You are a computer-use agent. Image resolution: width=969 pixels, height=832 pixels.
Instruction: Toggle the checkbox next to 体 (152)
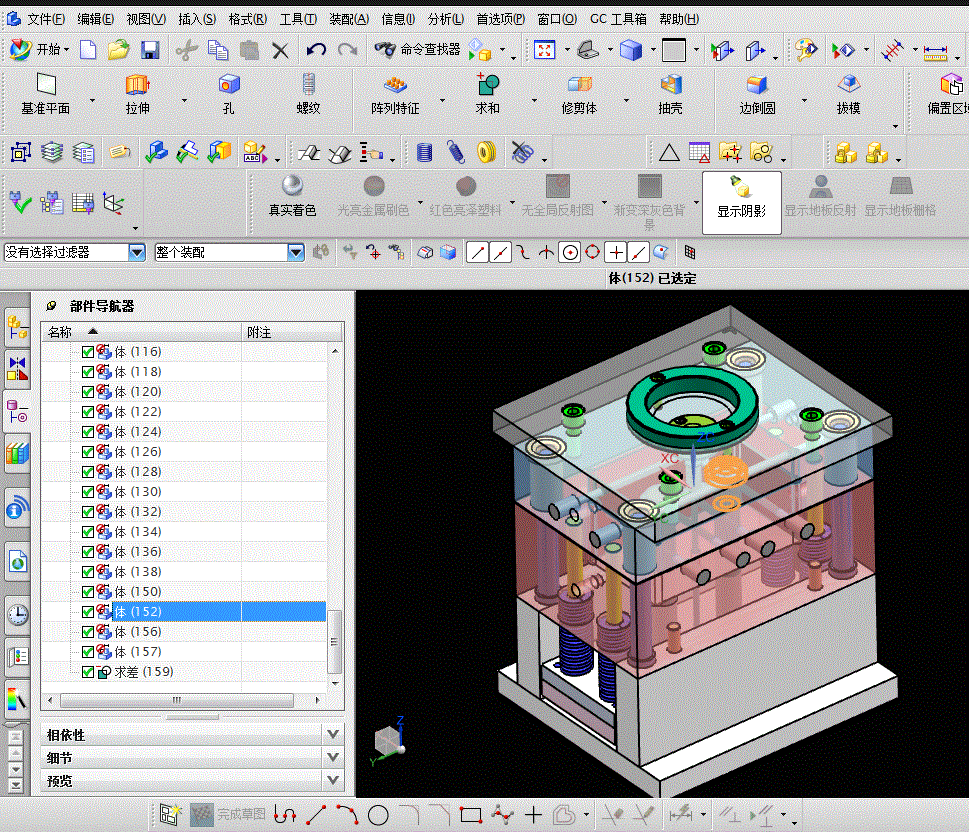click(88, 612)
